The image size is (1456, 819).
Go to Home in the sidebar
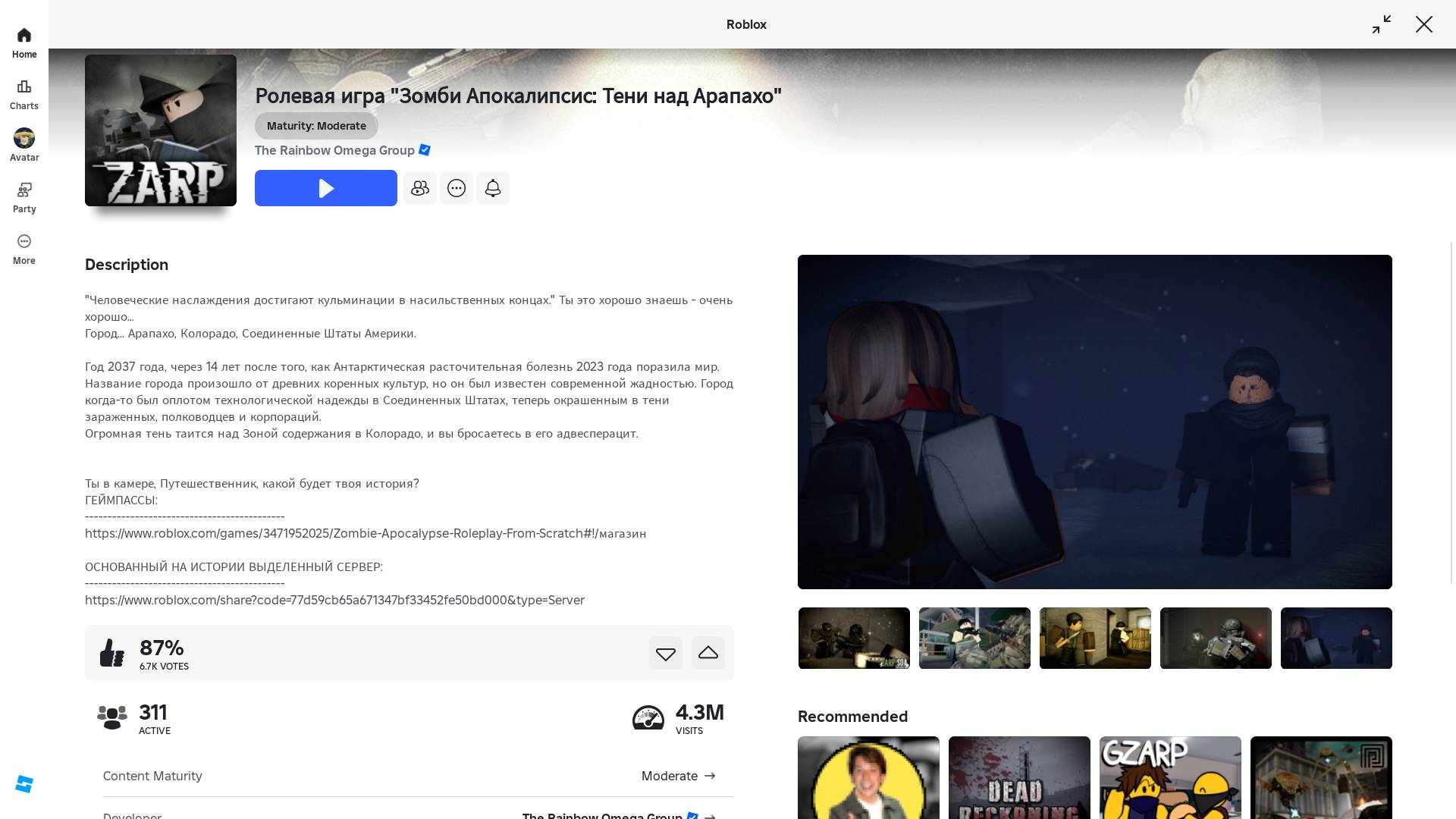coord(24,42)
